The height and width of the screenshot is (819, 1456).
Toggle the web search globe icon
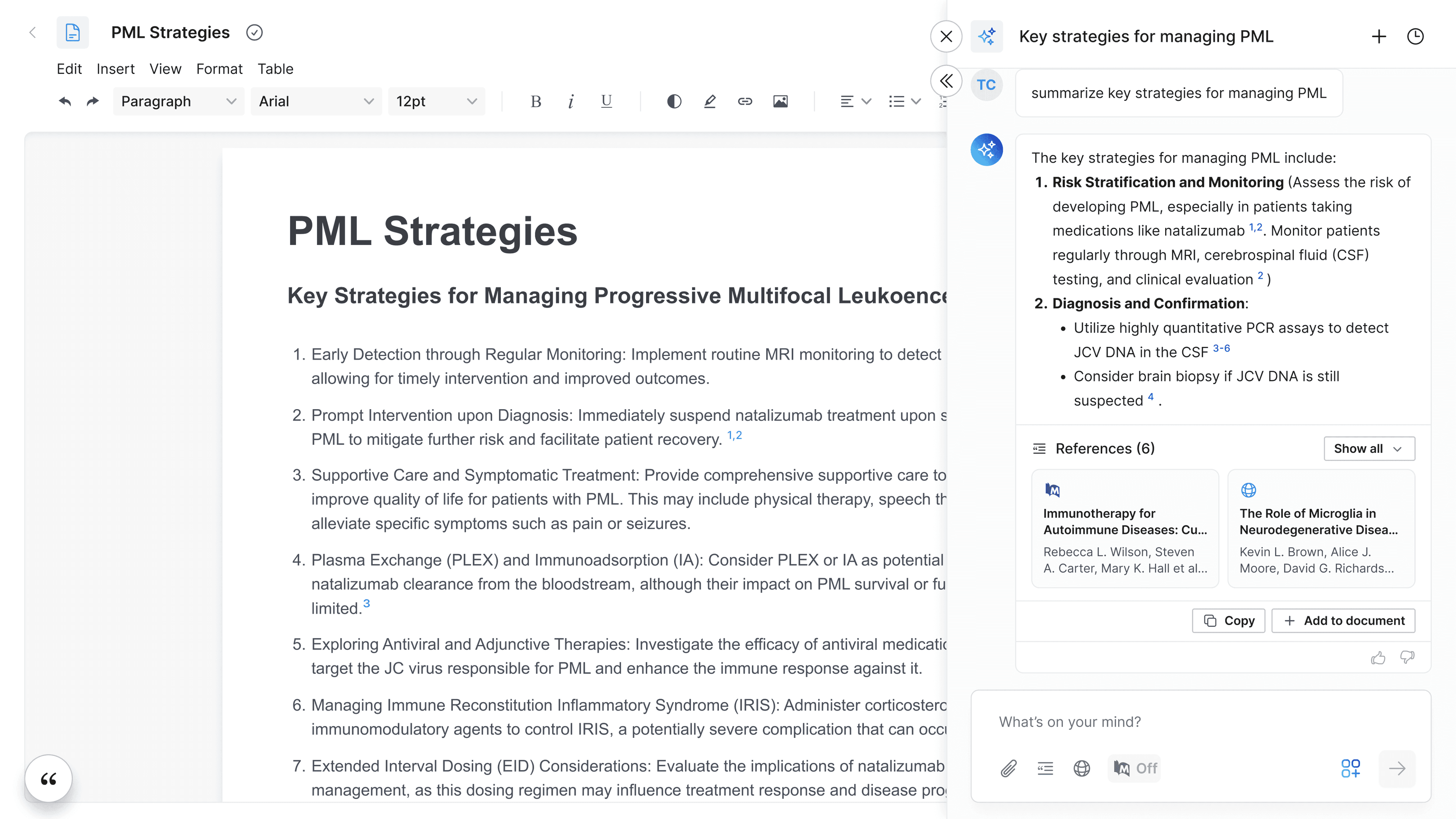tap(1082, 768)
